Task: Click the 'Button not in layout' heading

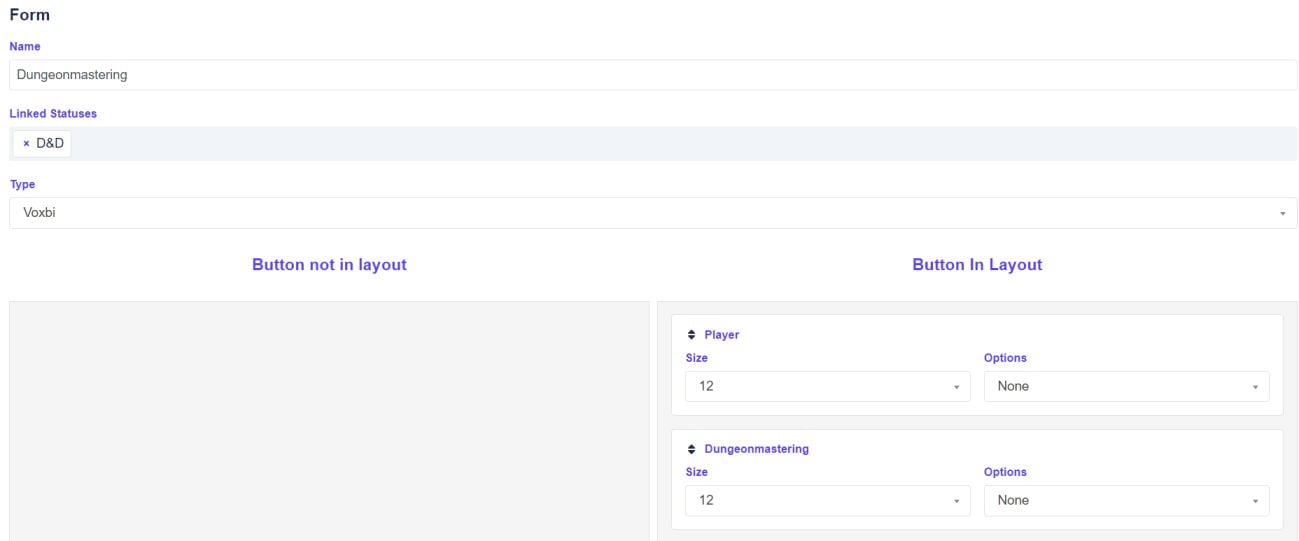Action: [329, 265]
